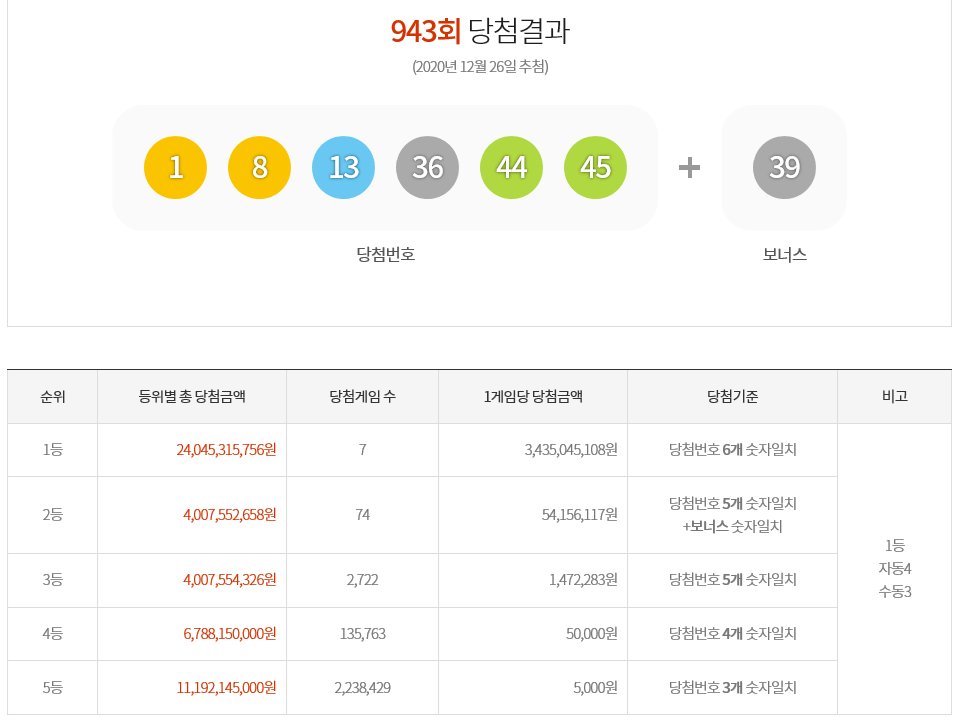Viewport: 956px width, 722px height.
Task: Click the 순위 column header
Action: (x=53, y=396)
